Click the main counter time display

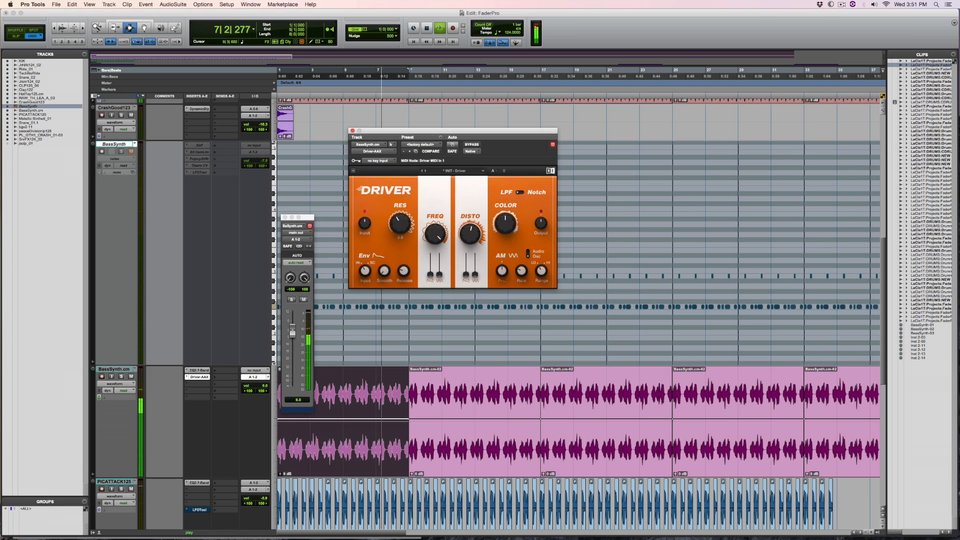pyautogui.click(x=231, y=29)
